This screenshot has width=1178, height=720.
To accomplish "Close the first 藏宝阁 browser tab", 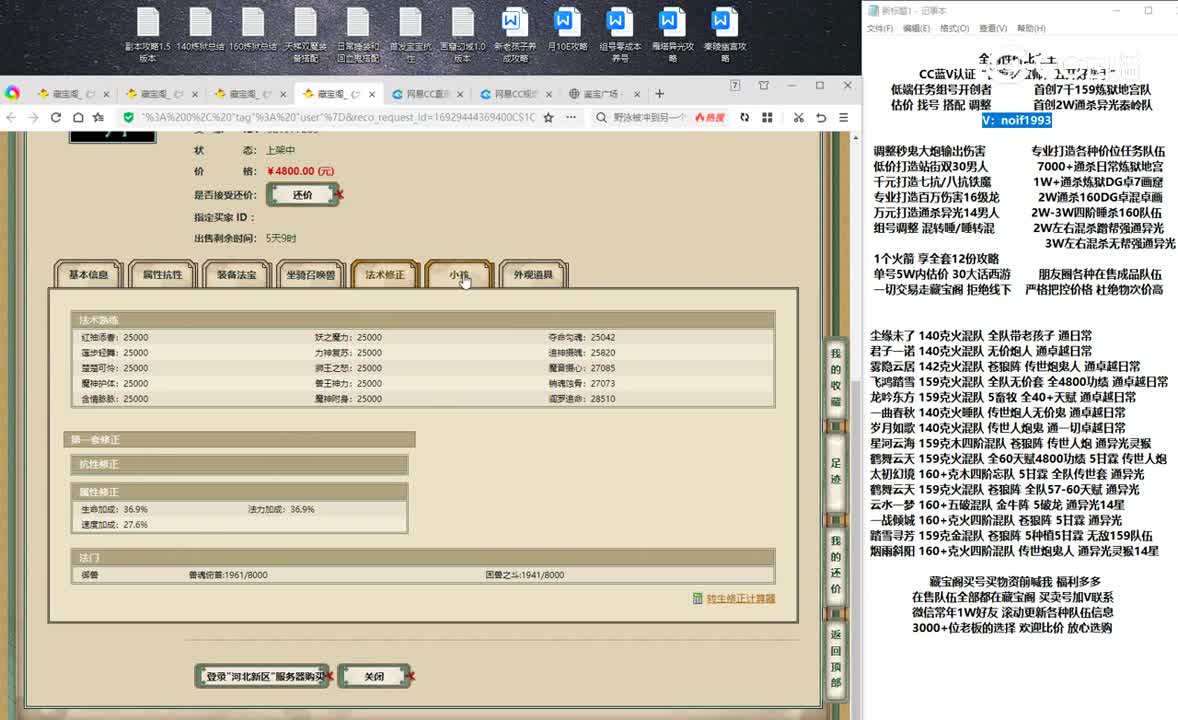I will coord(106,94).
